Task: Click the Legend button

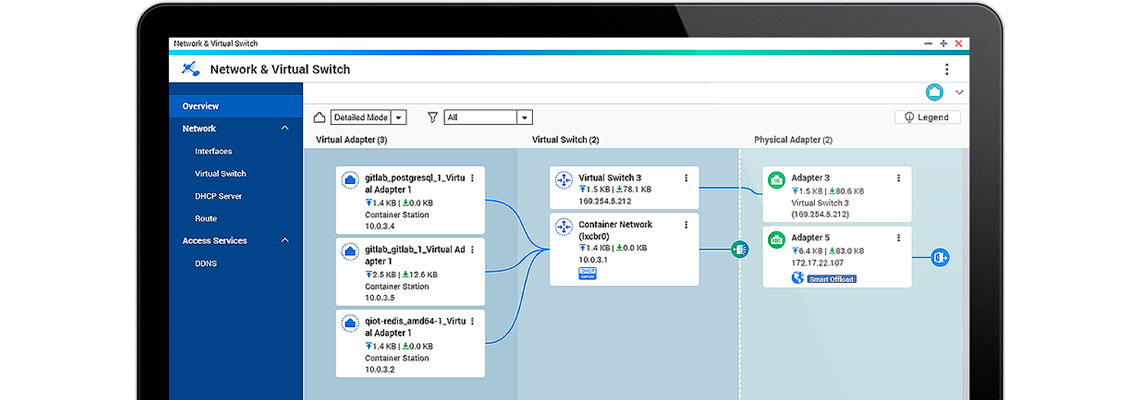Action: coord(927,117)
